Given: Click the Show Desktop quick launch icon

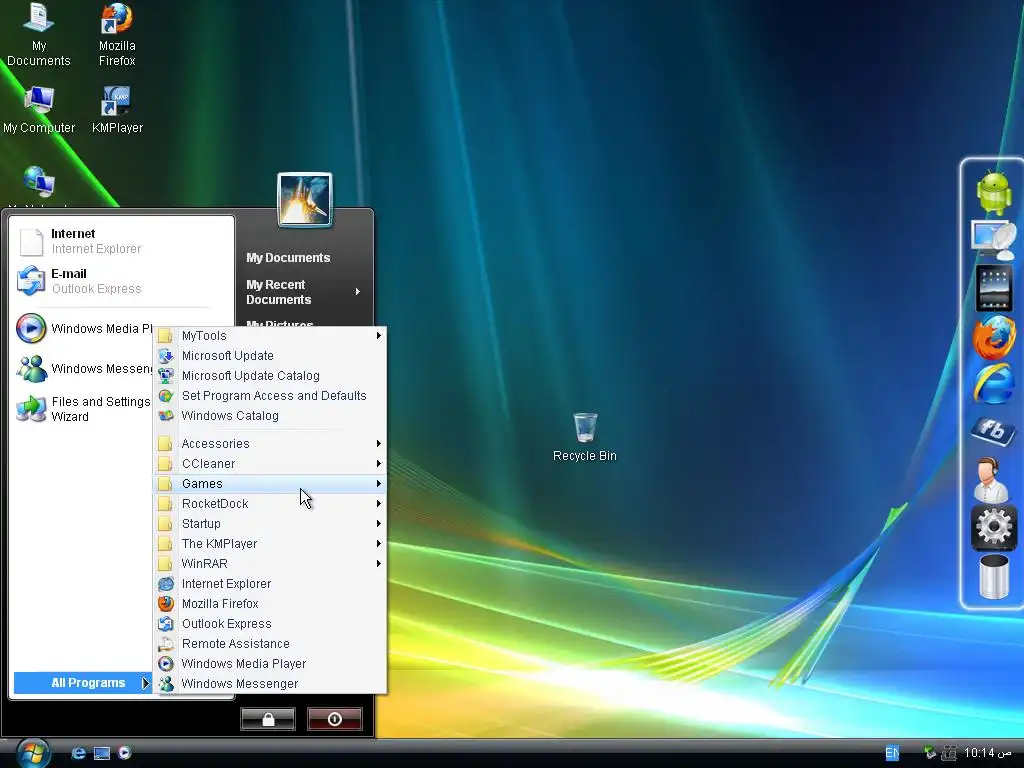Looking at the screenshot, I should coord(102,753).
